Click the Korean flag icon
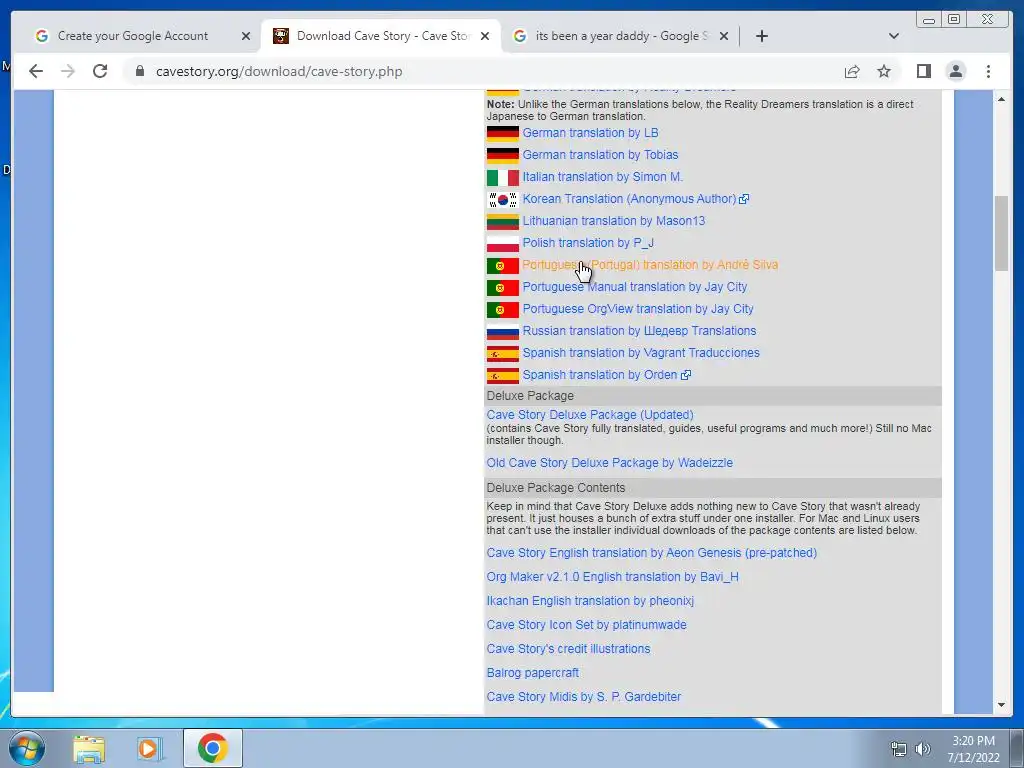The width and height of the screenshot is (1024, 768). (502, 200)
